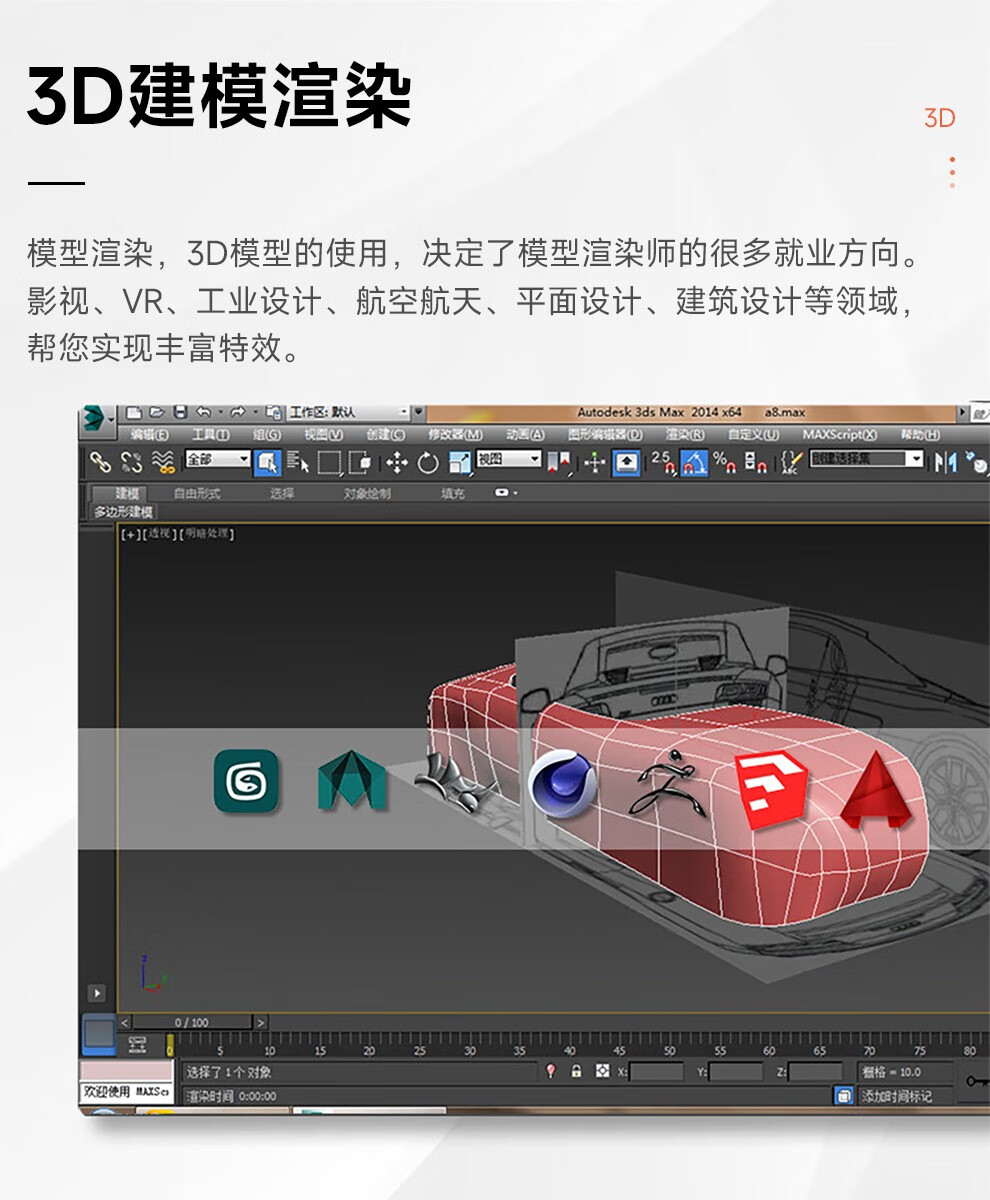
Task: Activate the Select and Move tool
Action: coord(397,462)
